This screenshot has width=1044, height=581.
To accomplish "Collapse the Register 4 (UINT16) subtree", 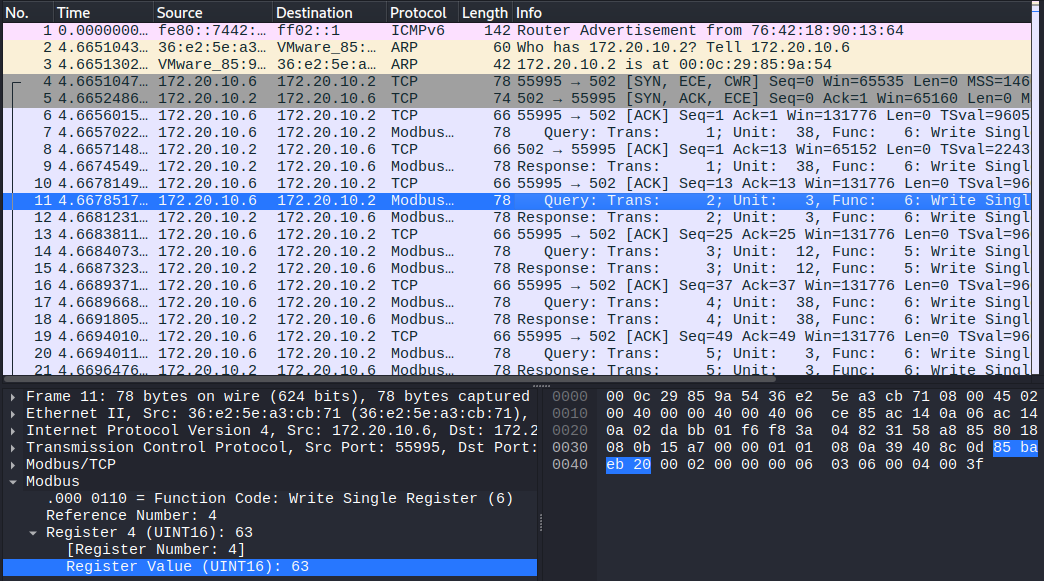I will tap(32, 533).
